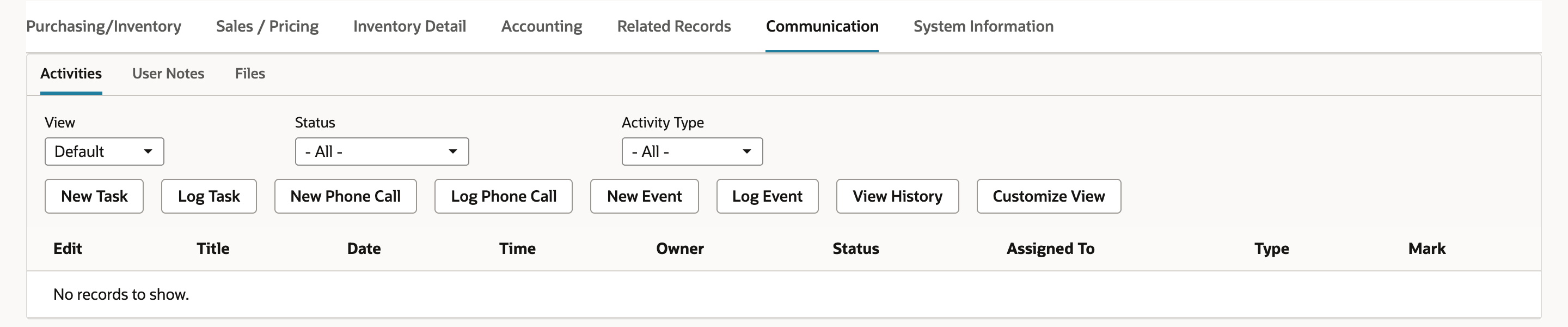Click the Log Task button
This screenshot has height=327, width=1568.
coord(209,196)
